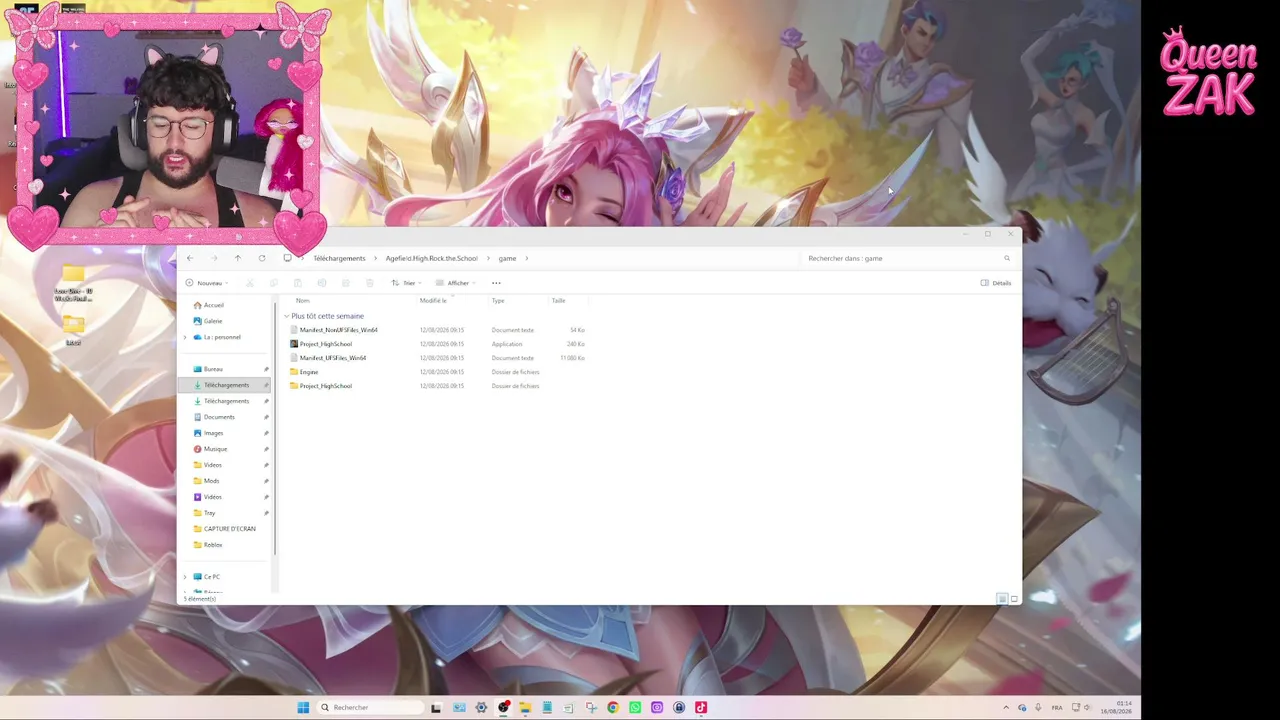The height and width of the screenshot is (720, 1280).
Task: Click the cut scissors icon in the toolbar
Action: point(250,283)
